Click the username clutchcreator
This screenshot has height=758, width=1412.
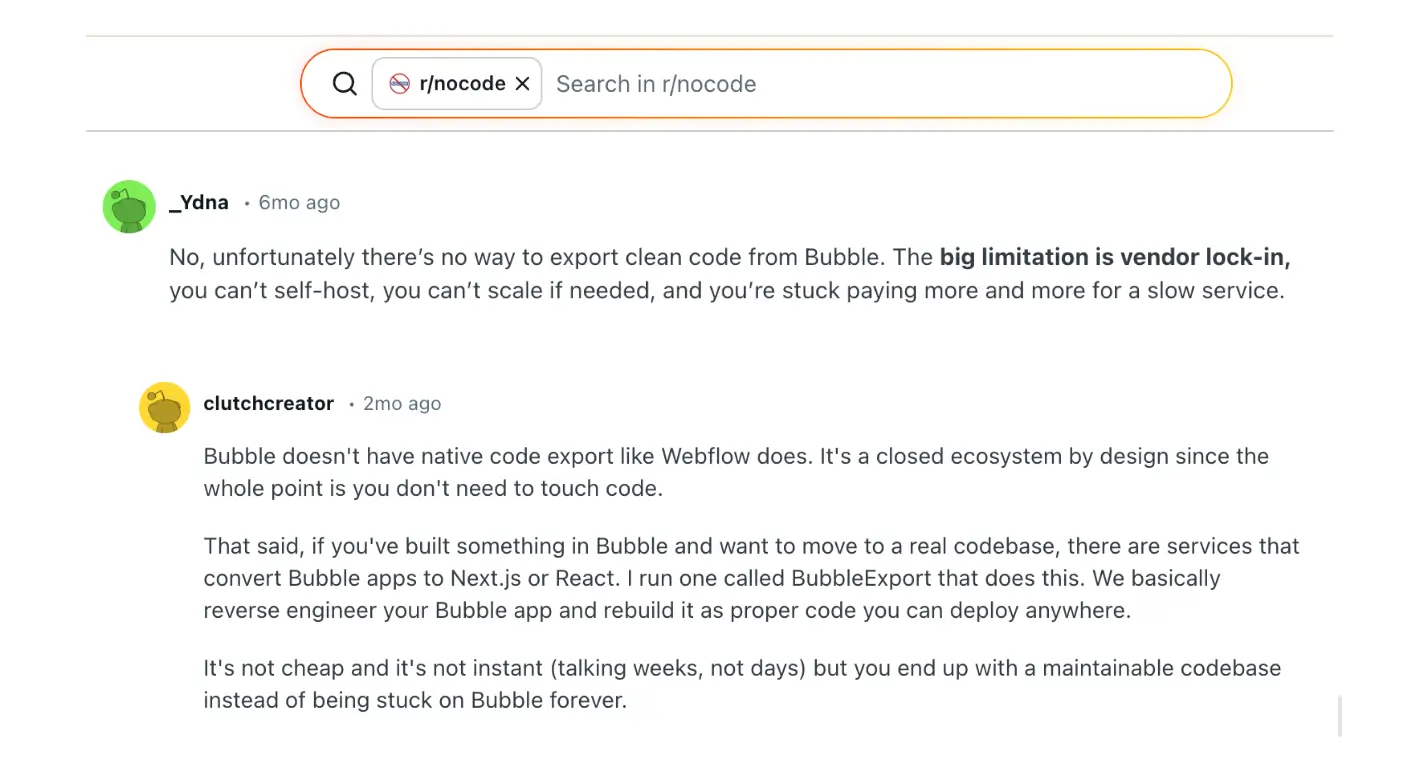pos(268,403)
